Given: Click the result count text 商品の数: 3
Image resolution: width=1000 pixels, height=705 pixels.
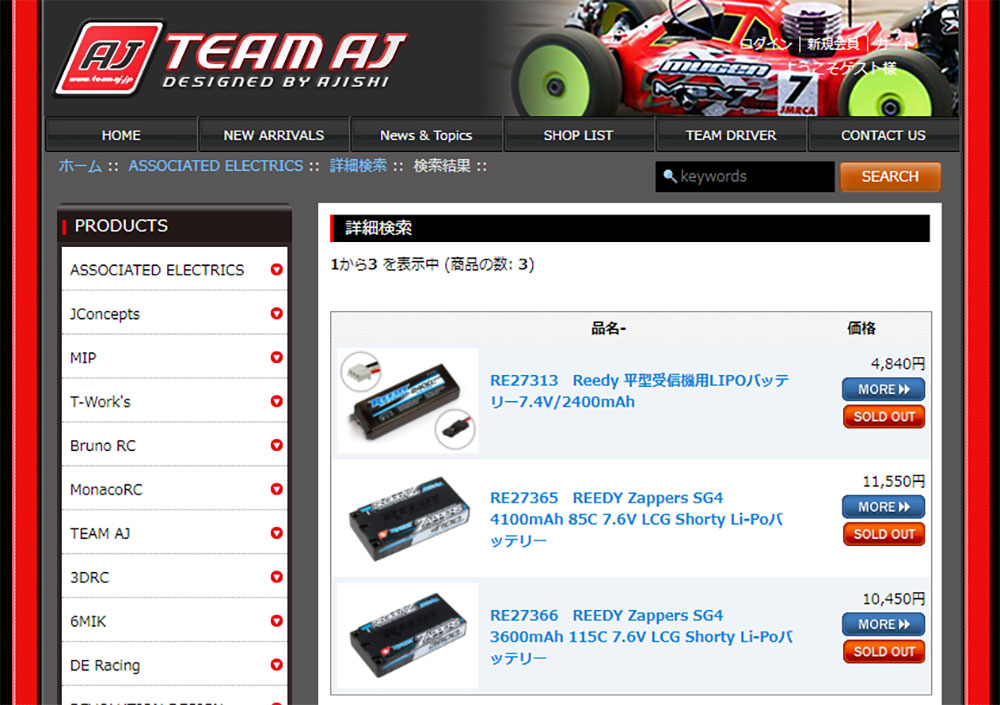Looking at the screenshot, I should (x=490, y=264).
